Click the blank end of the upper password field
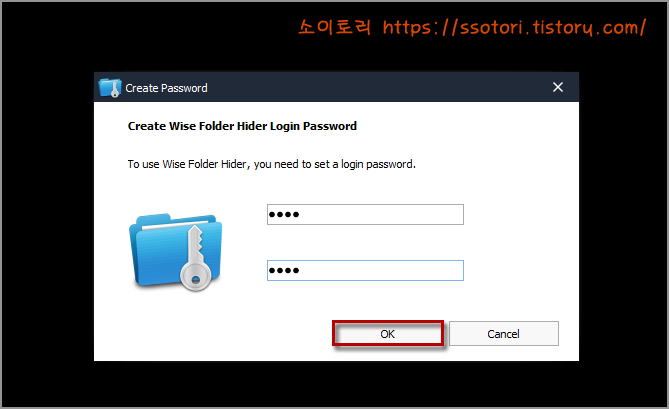This screenshot has width=669, height=409. click(382, 215)
